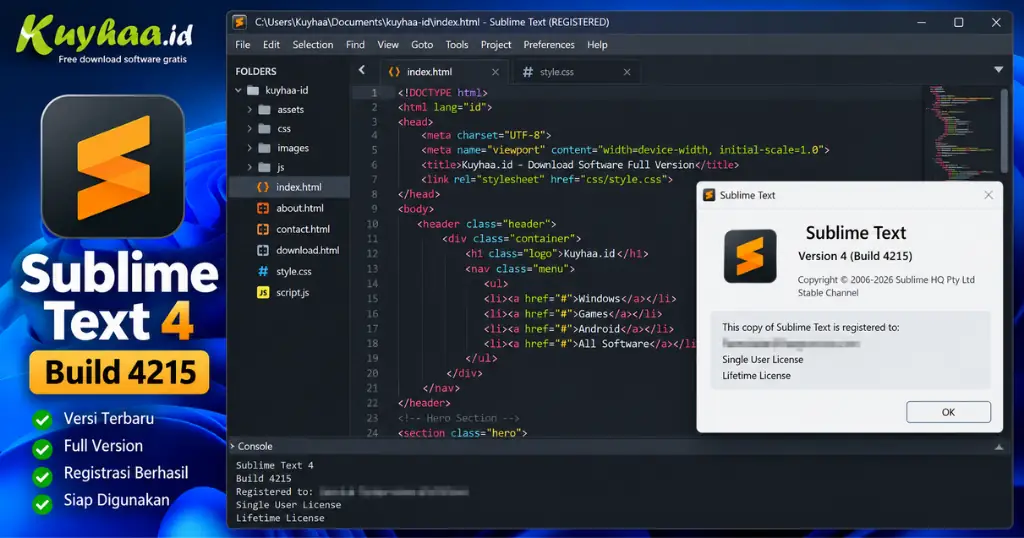Click small Sublime icon in About dialog title

(709, 195)
